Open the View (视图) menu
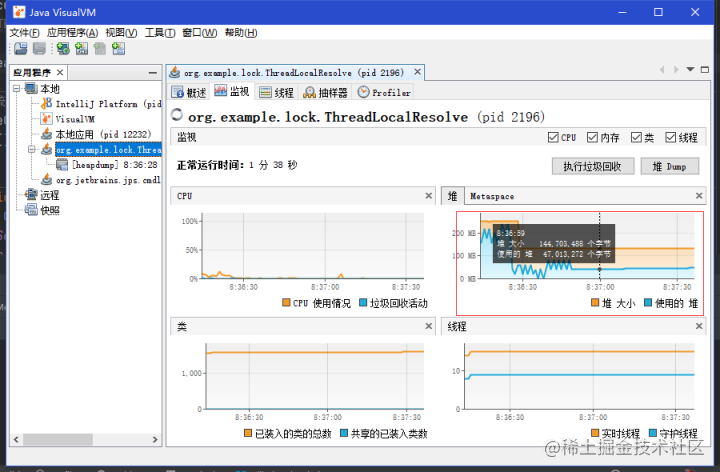720x472 pixels. click(x=121, y=33)
